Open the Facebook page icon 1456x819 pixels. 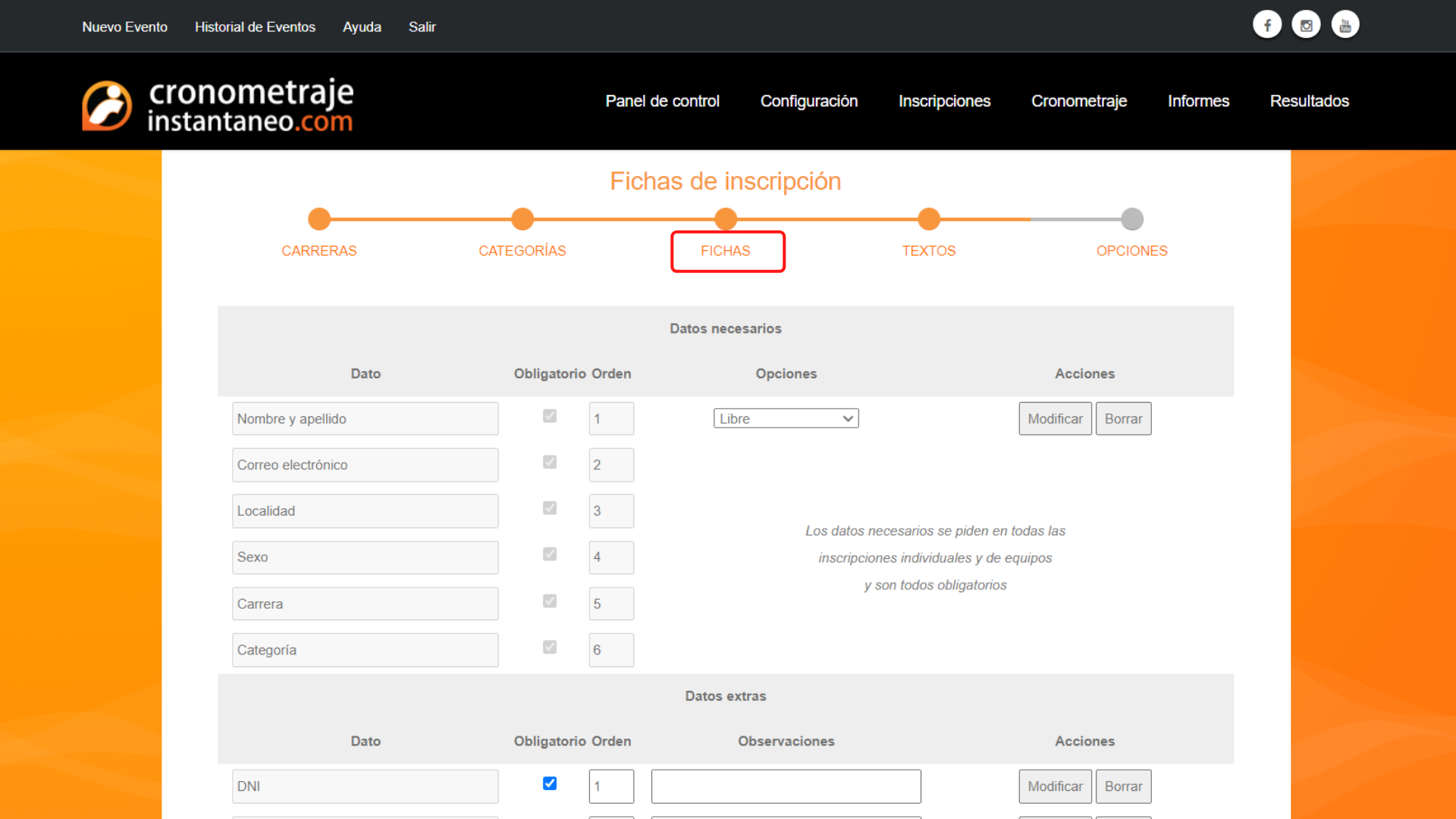[x=1266, y=24]
